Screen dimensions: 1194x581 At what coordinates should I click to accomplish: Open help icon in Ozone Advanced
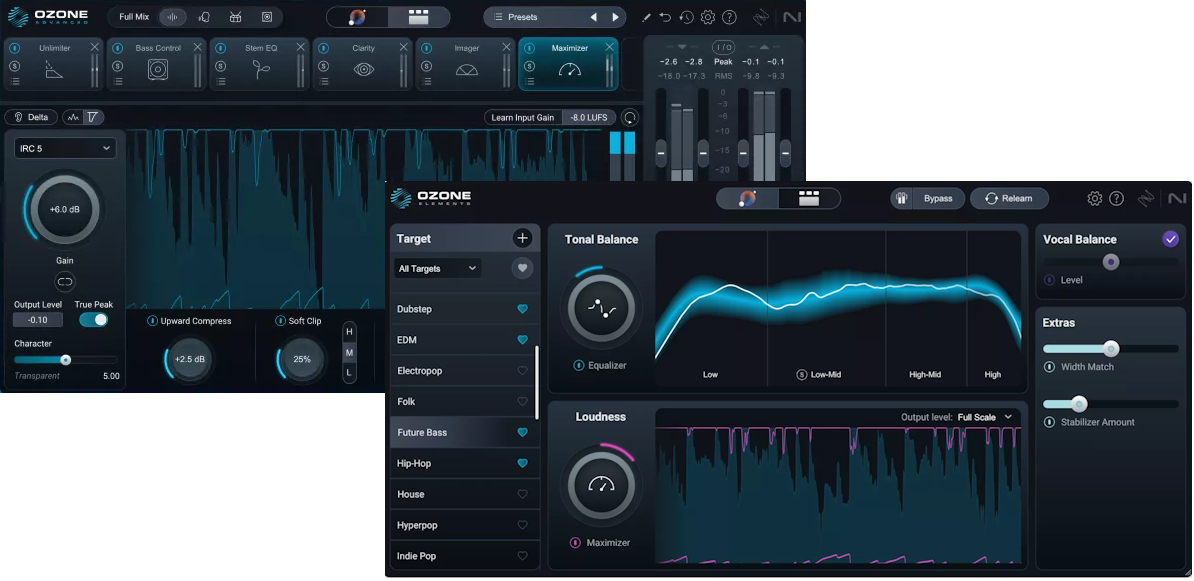click(x=729, y=17)
